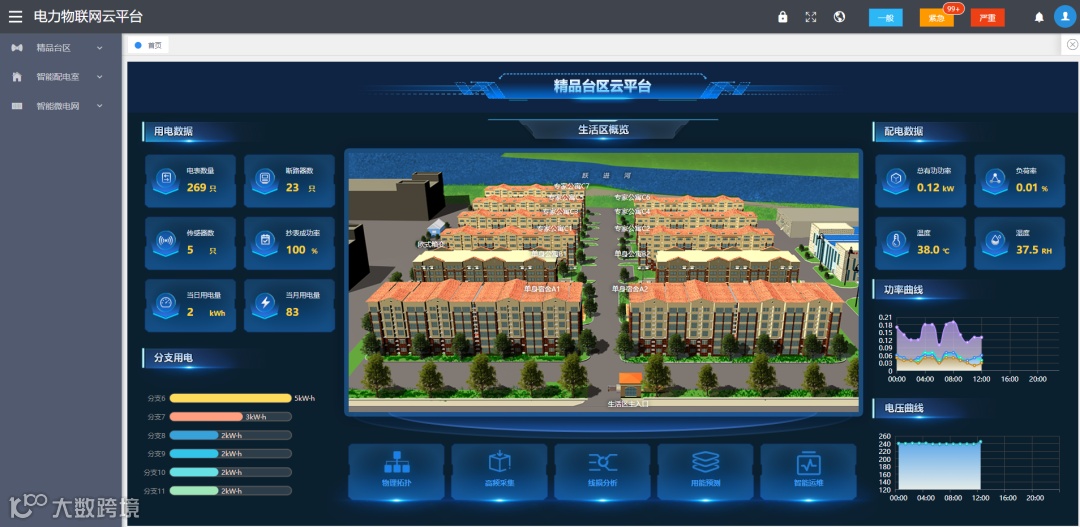Click the fullscreen expand icon

811,17
